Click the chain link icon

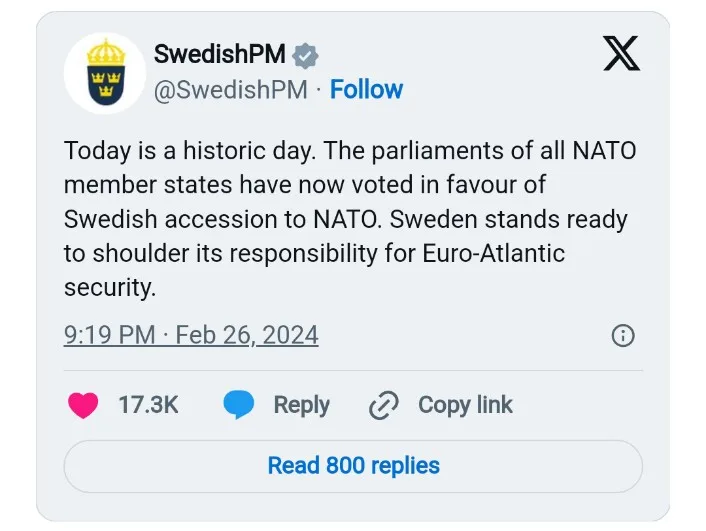384,405
